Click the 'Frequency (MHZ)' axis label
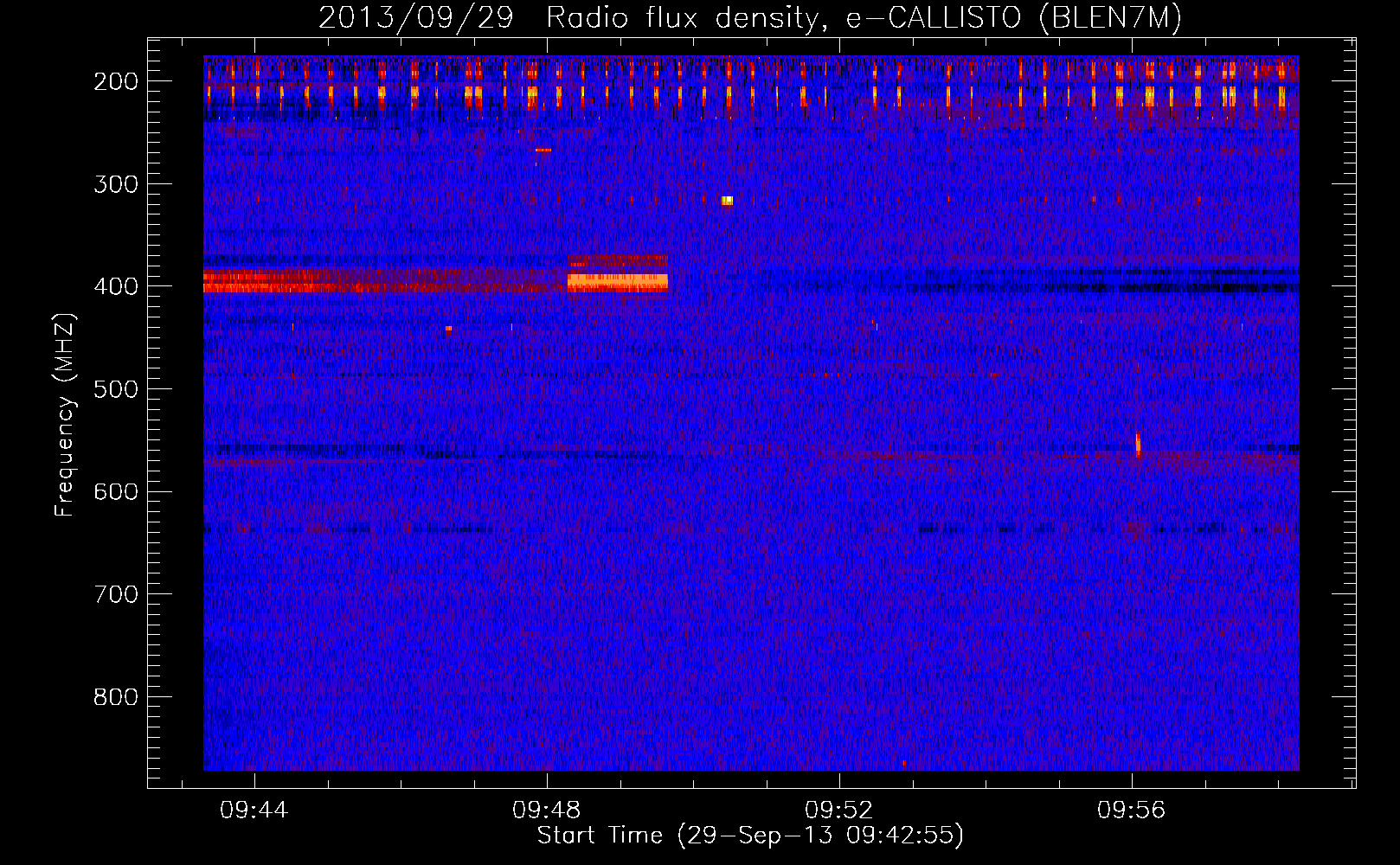The image size is (1400, 865). 66,415
